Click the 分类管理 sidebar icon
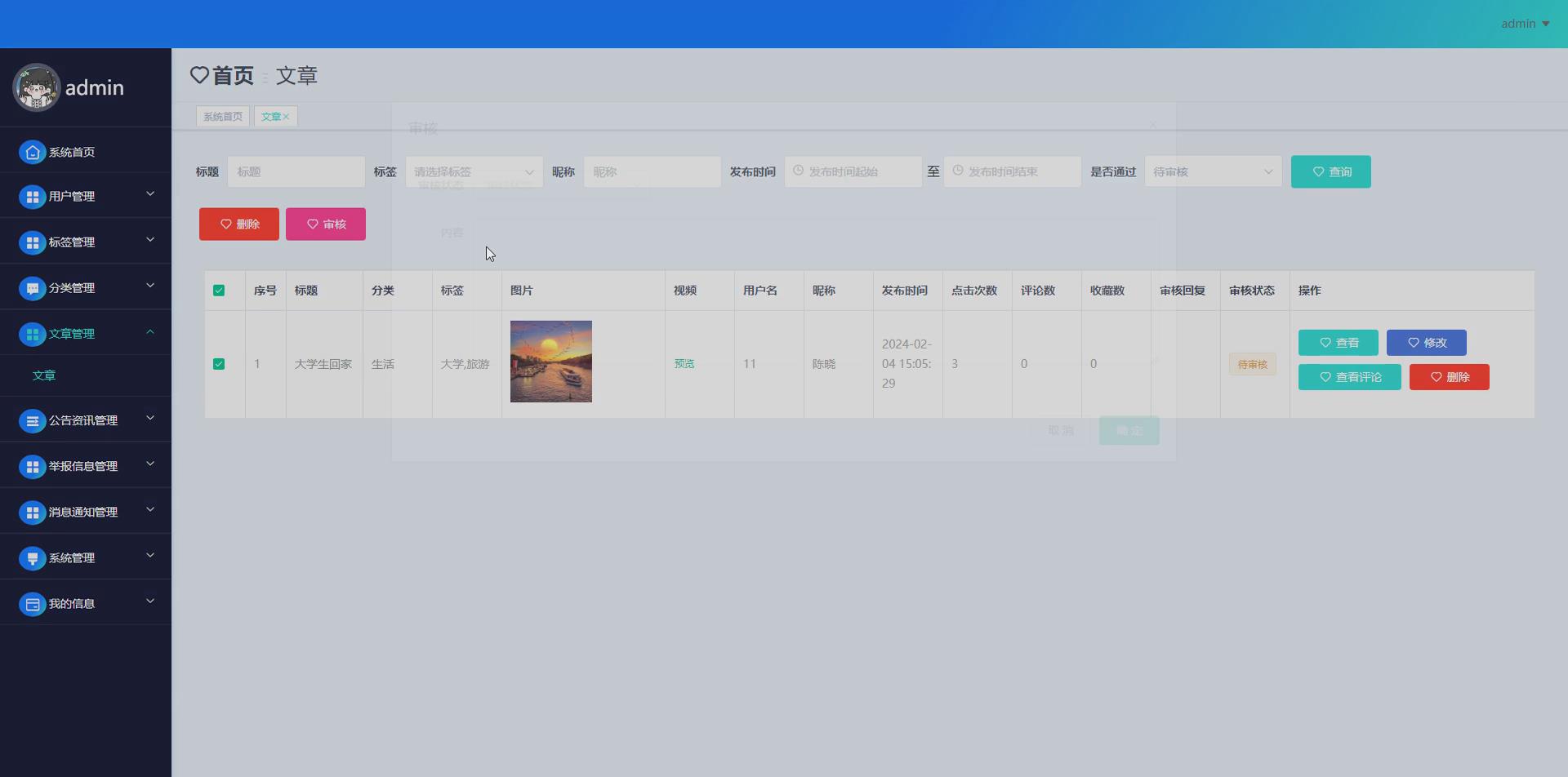 point(31,287)
